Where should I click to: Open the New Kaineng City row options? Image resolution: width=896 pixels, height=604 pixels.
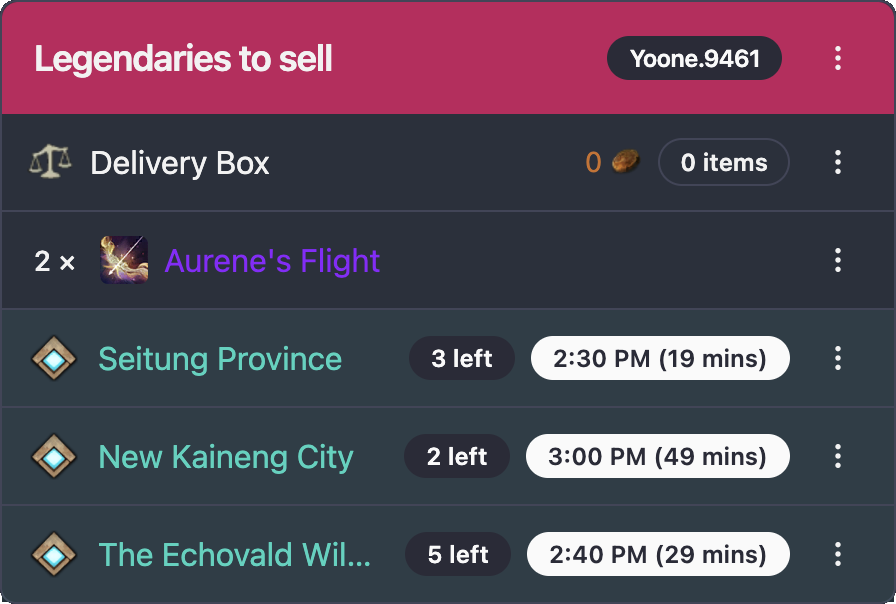pyautogui.click(x=838, y=457)
